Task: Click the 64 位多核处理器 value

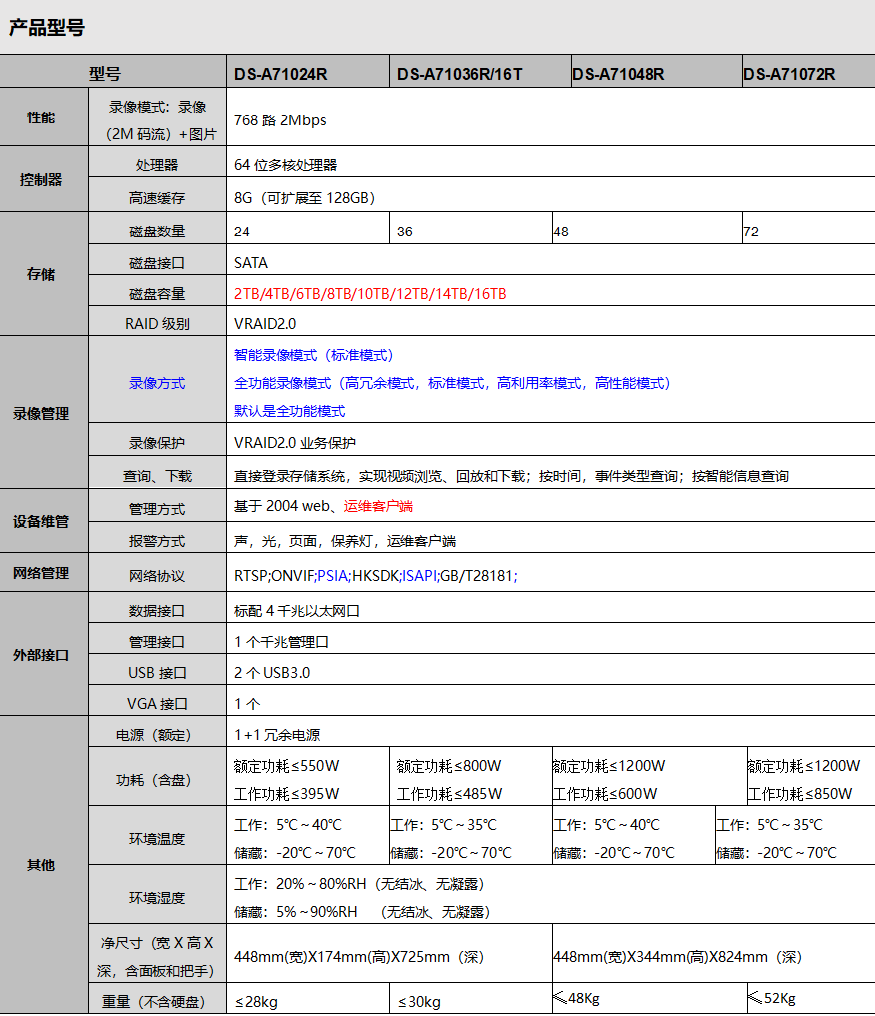Action: pyautogui.click(x=286, y=165)
